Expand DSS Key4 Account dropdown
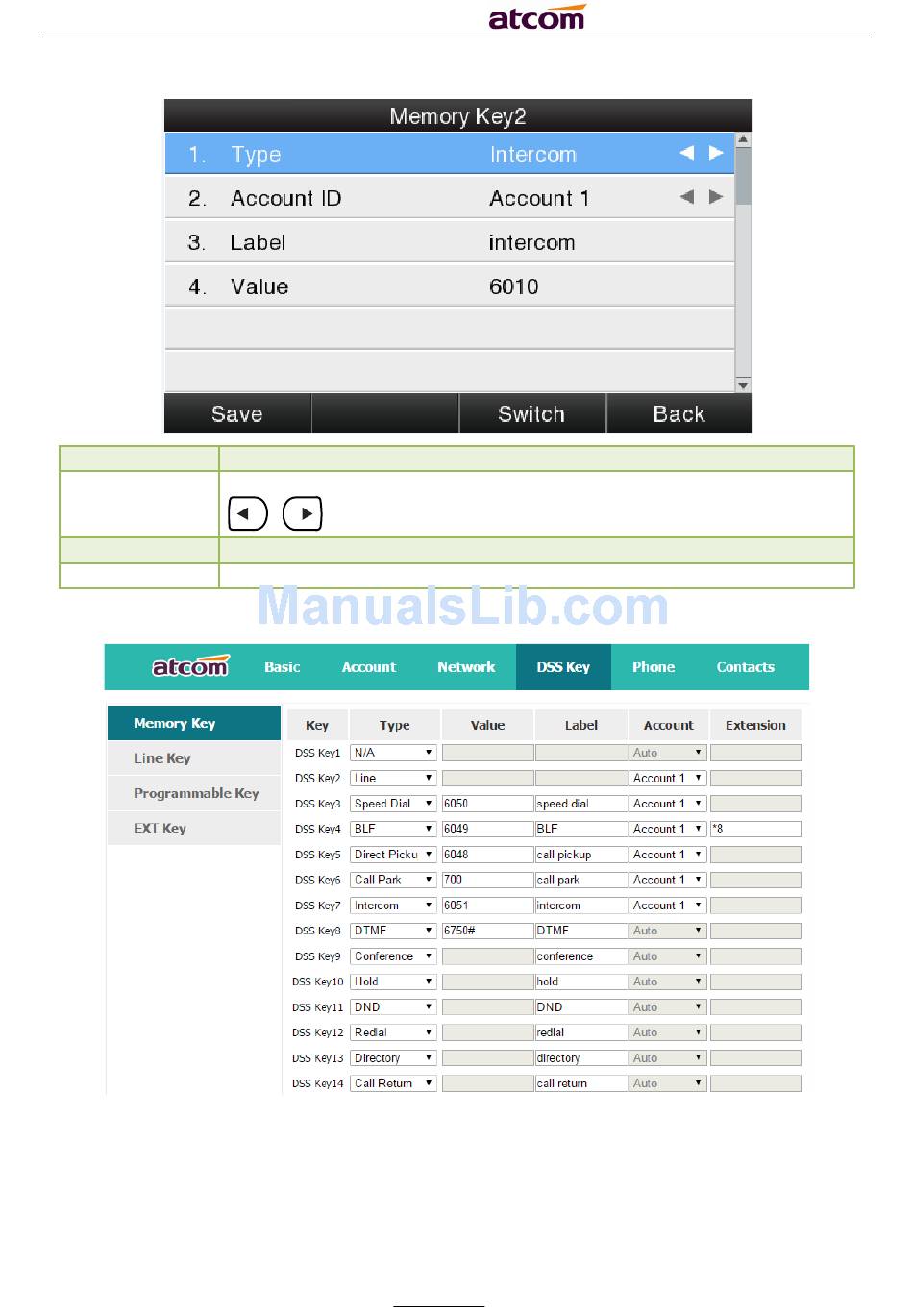This screenshot has width=913, height=1316. [668, 829]
